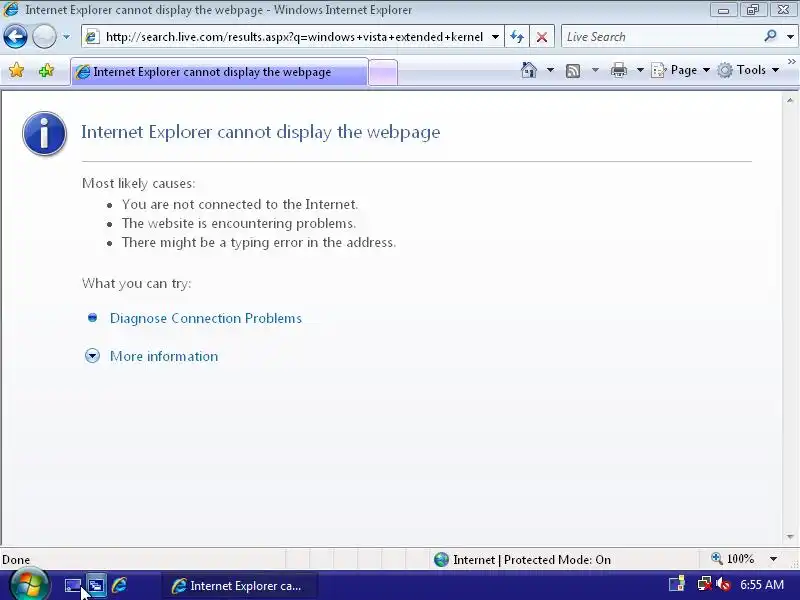Select Internet Explorer taskbar window button
The image size is (800, 600).
pyautogui.click(x=240, y=586)
